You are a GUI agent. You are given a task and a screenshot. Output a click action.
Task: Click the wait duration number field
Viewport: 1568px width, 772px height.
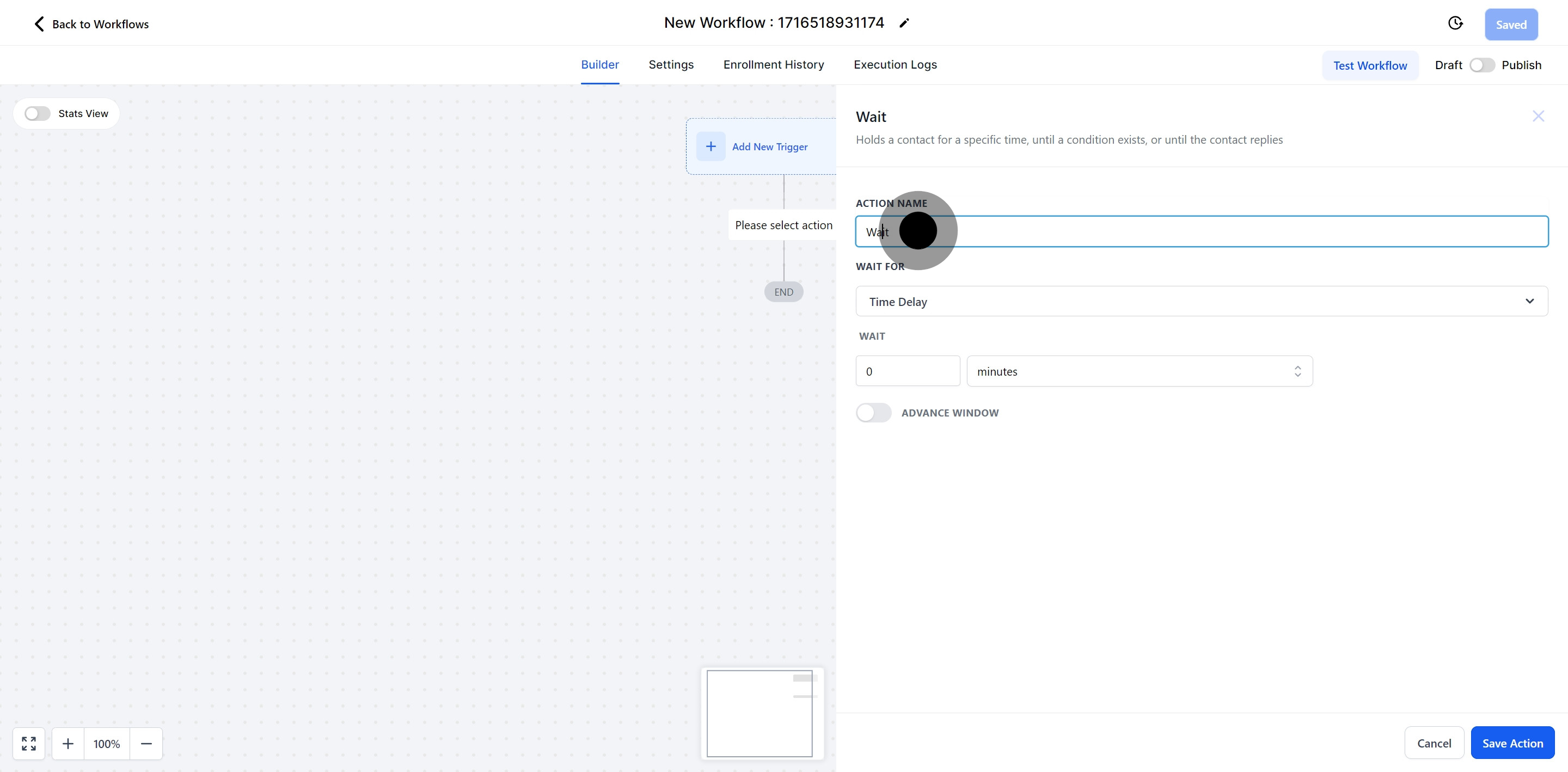pyautogui.click(x=907, y=371)
